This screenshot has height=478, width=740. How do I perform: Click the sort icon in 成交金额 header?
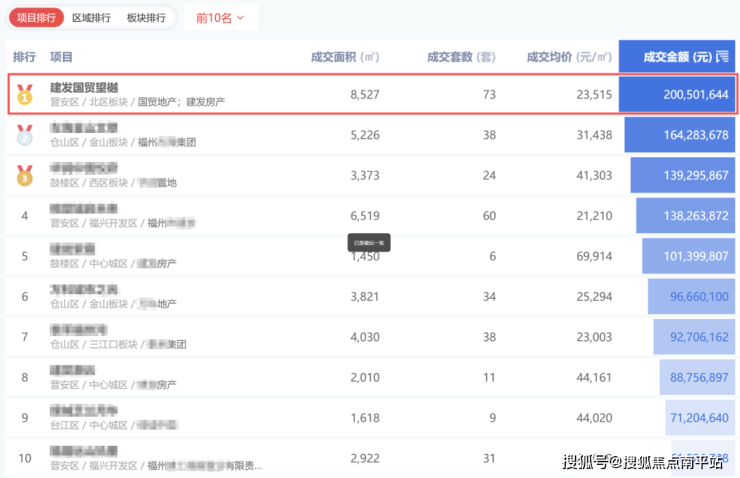pos(722,57)
